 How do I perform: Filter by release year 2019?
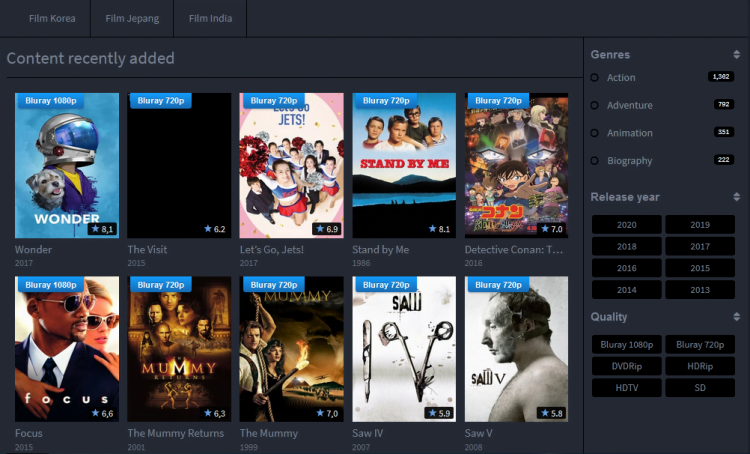tap(700, 224)
